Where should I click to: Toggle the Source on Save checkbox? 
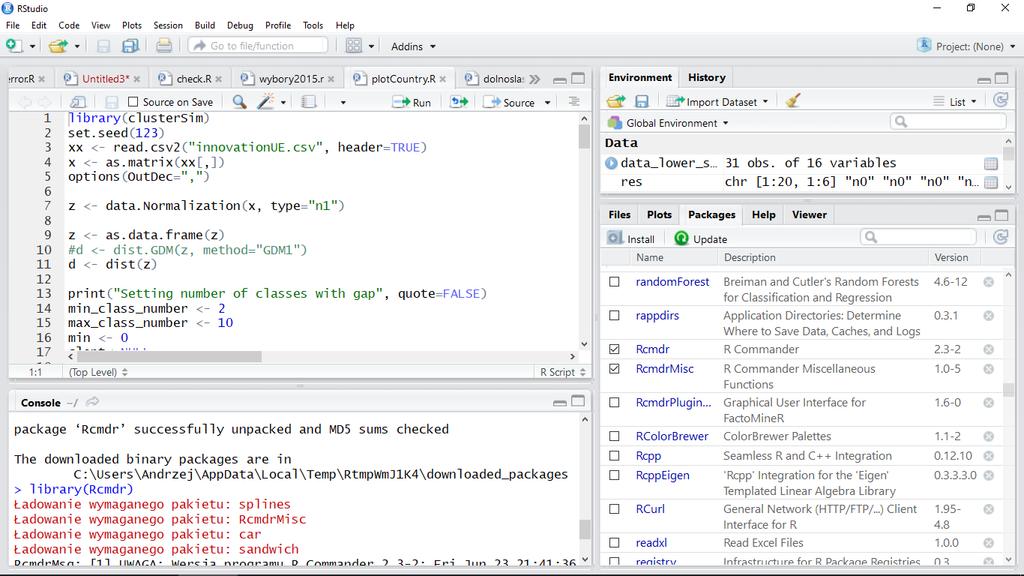click(133, 102)
